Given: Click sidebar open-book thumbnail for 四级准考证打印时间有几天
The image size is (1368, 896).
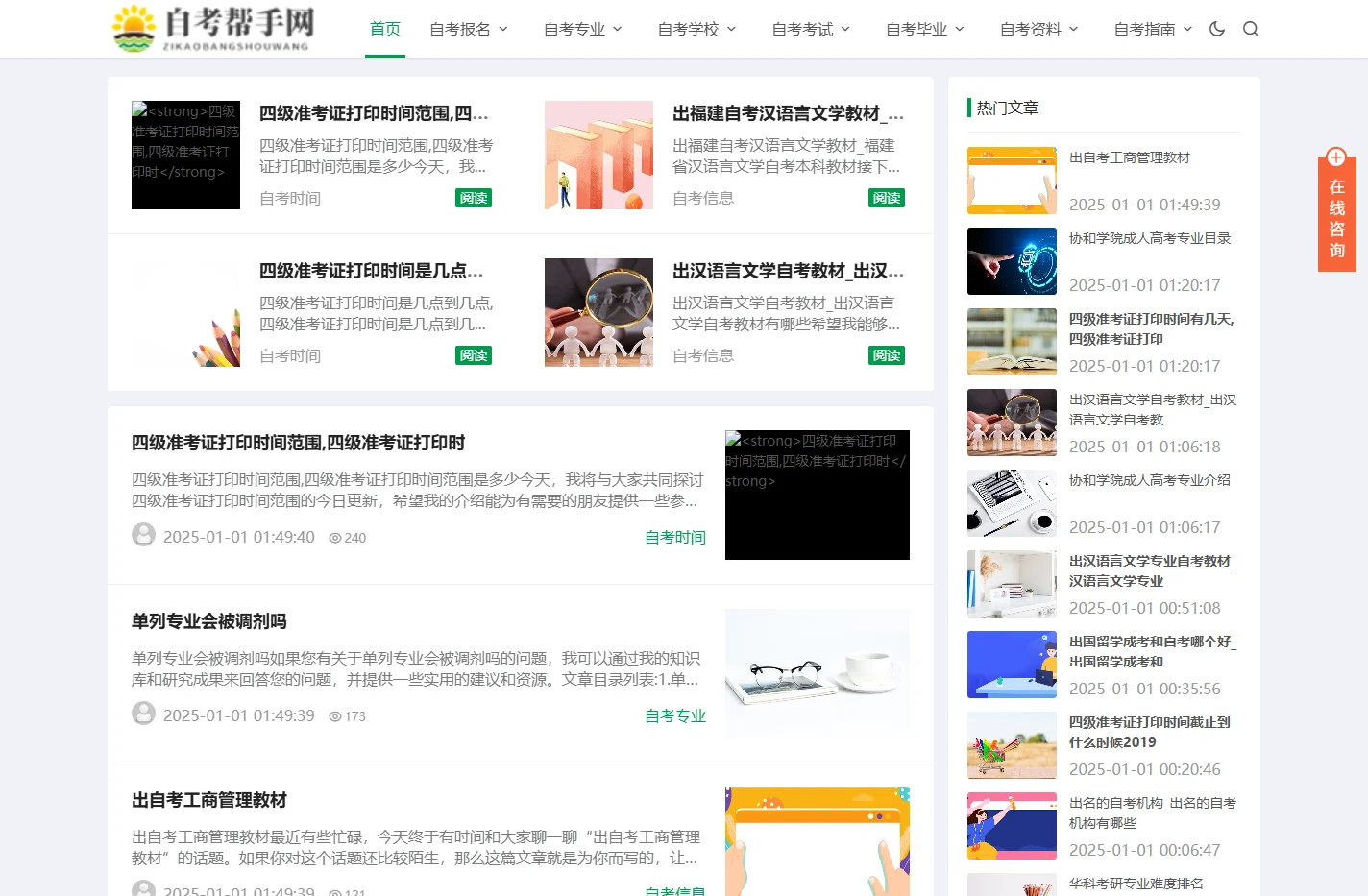Looking at the screenshot, I should click(1012, 342).
